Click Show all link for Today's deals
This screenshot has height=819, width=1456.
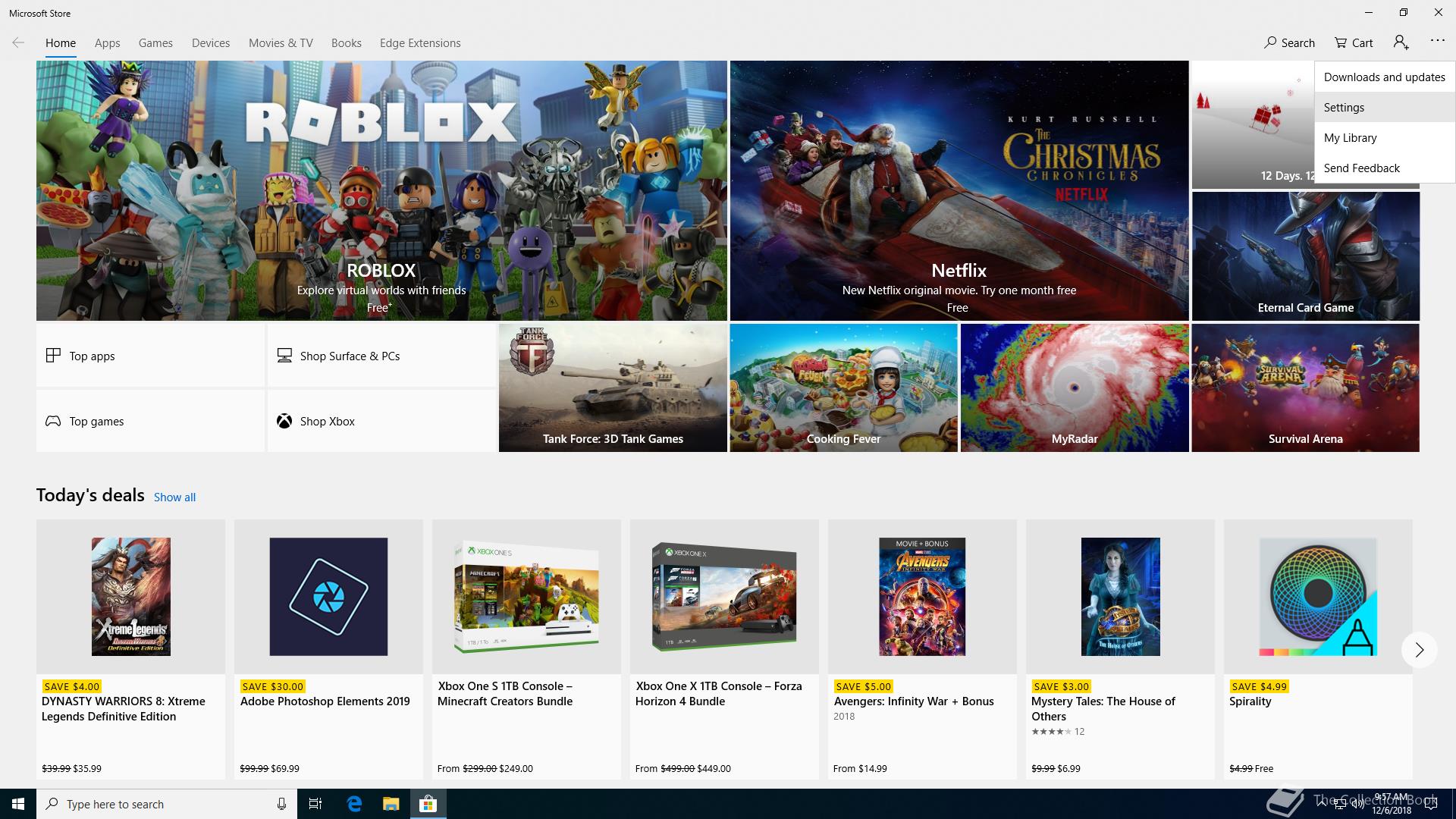174,497
